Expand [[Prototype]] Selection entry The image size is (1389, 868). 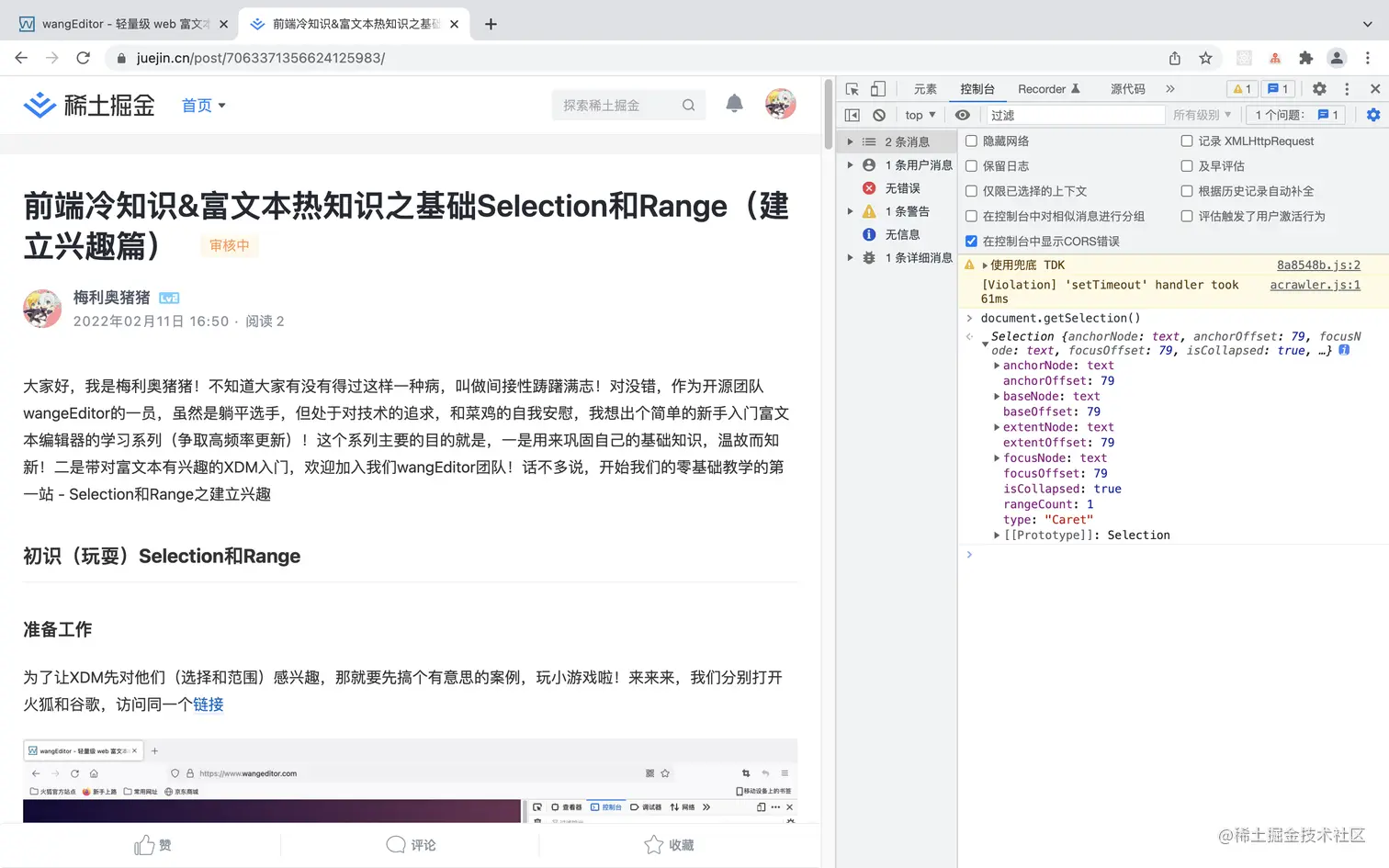[997, 535]
